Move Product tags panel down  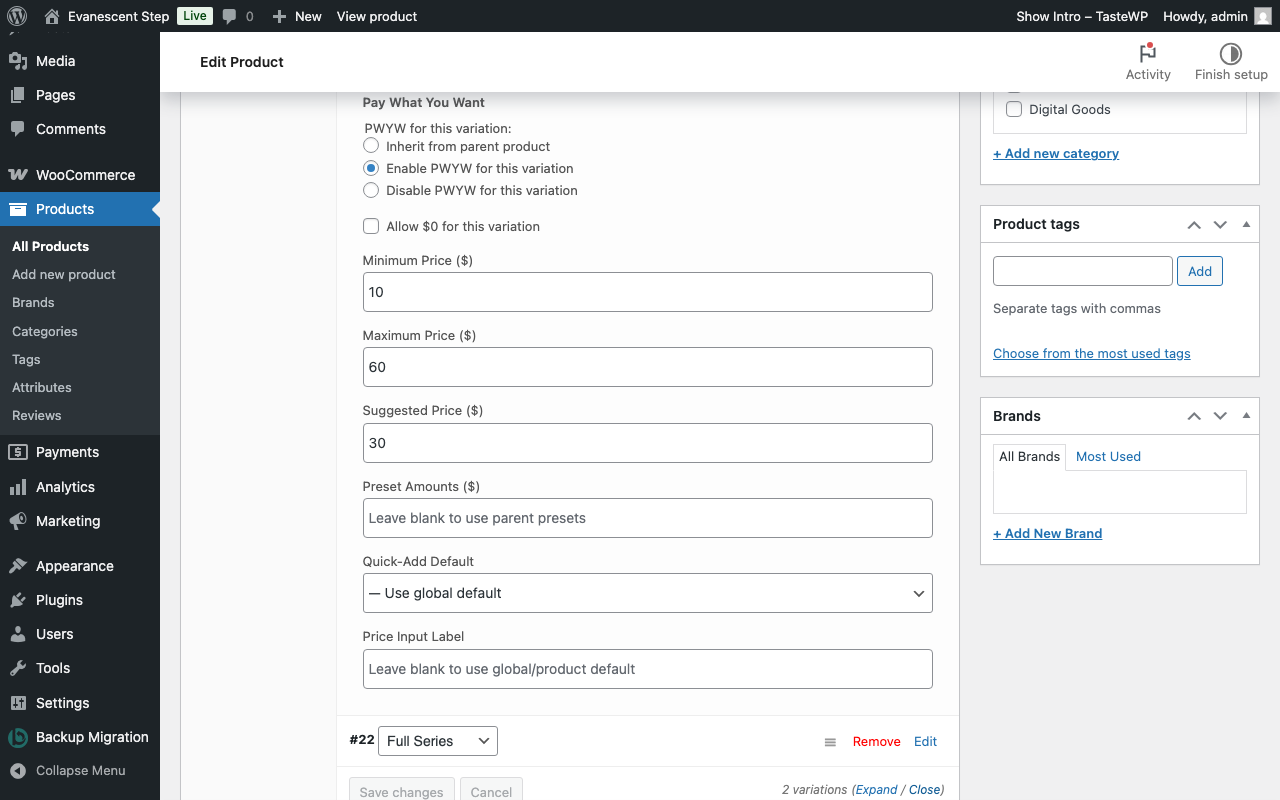coord(1220,225)
